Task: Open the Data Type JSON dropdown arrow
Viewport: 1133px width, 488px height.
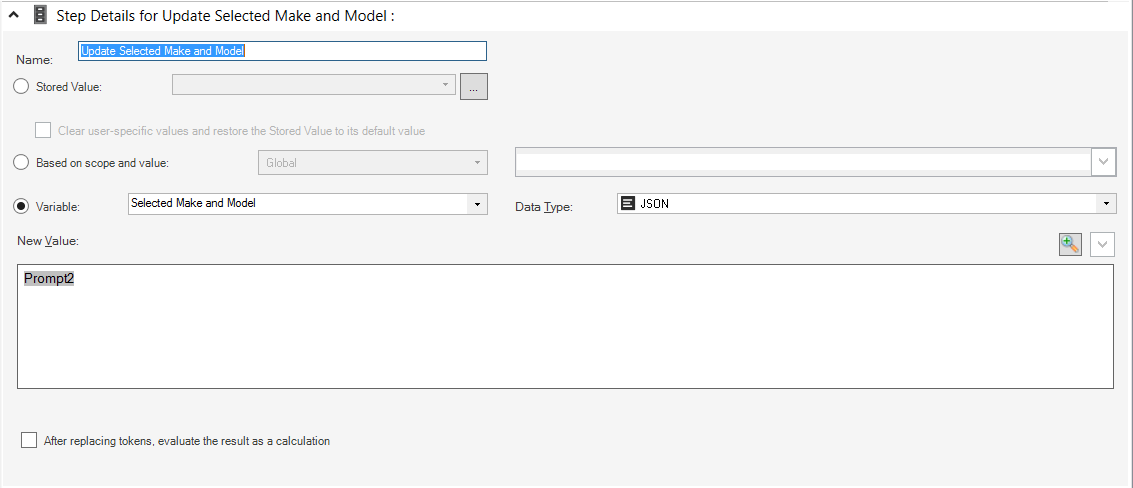Action: pyautogui.click(x=1106, y=204)
